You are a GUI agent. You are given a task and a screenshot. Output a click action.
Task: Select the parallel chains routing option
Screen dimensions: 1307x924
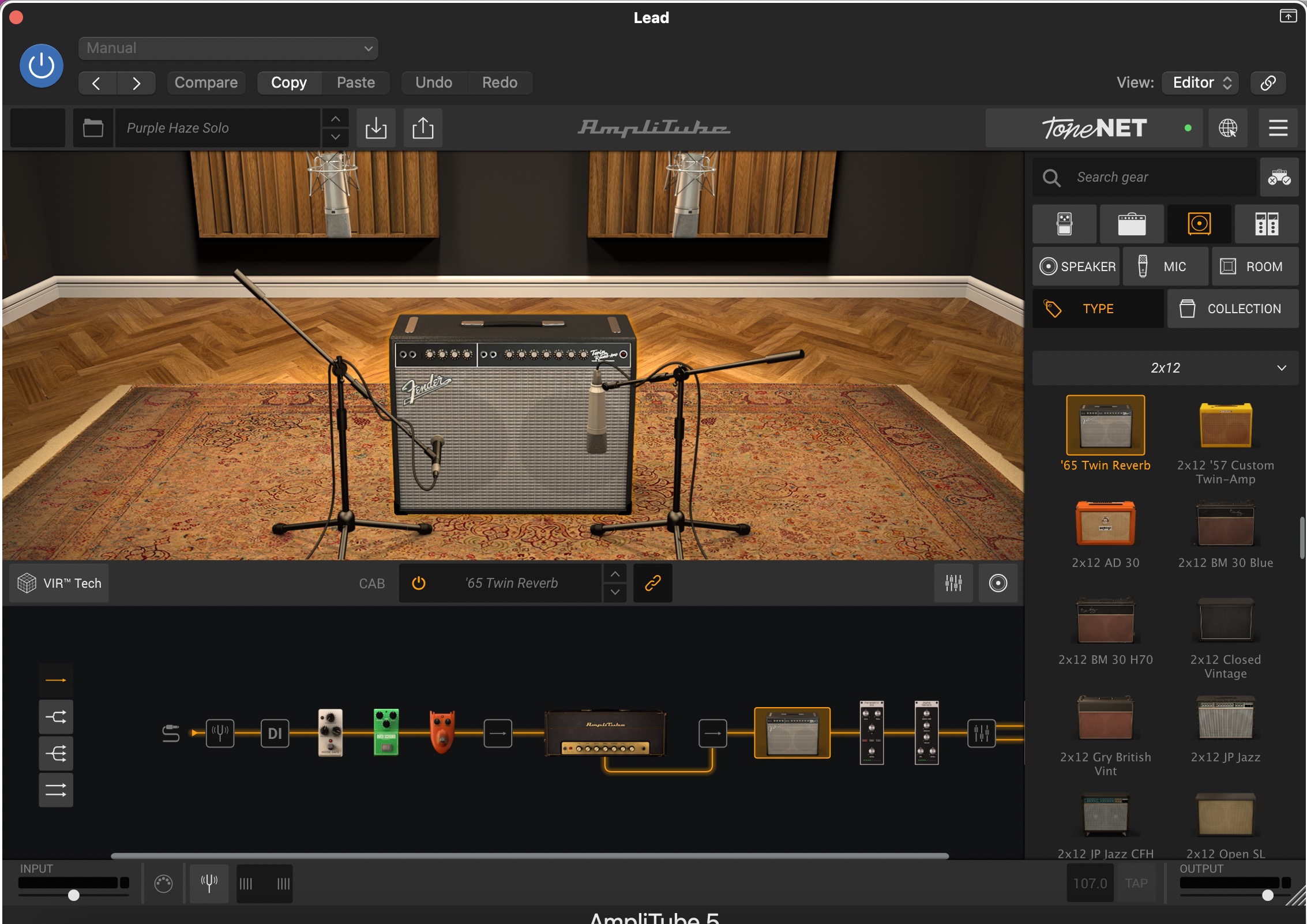pos(56,790)
